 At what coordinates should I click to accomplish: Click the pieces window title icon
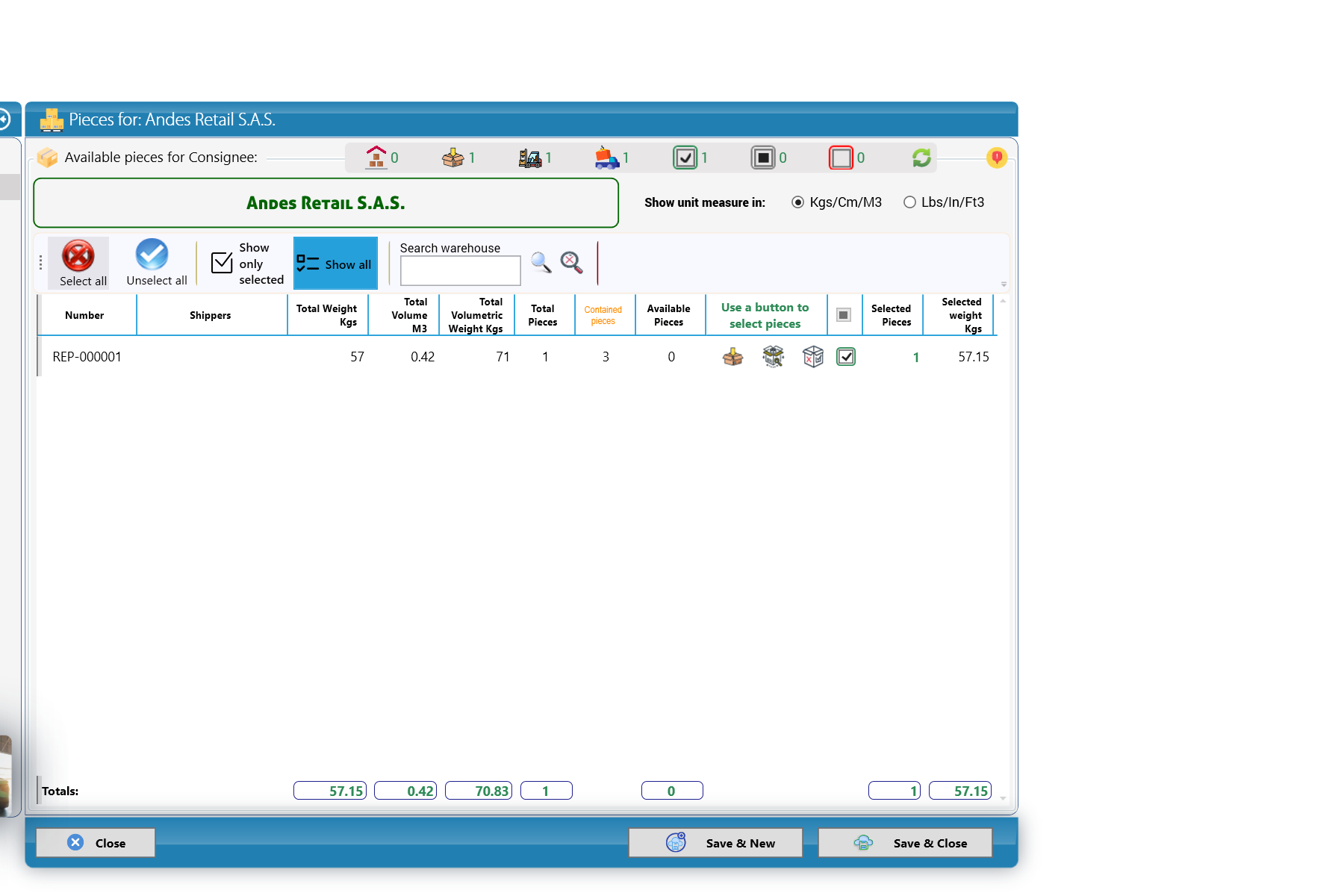tap(52, 119)
